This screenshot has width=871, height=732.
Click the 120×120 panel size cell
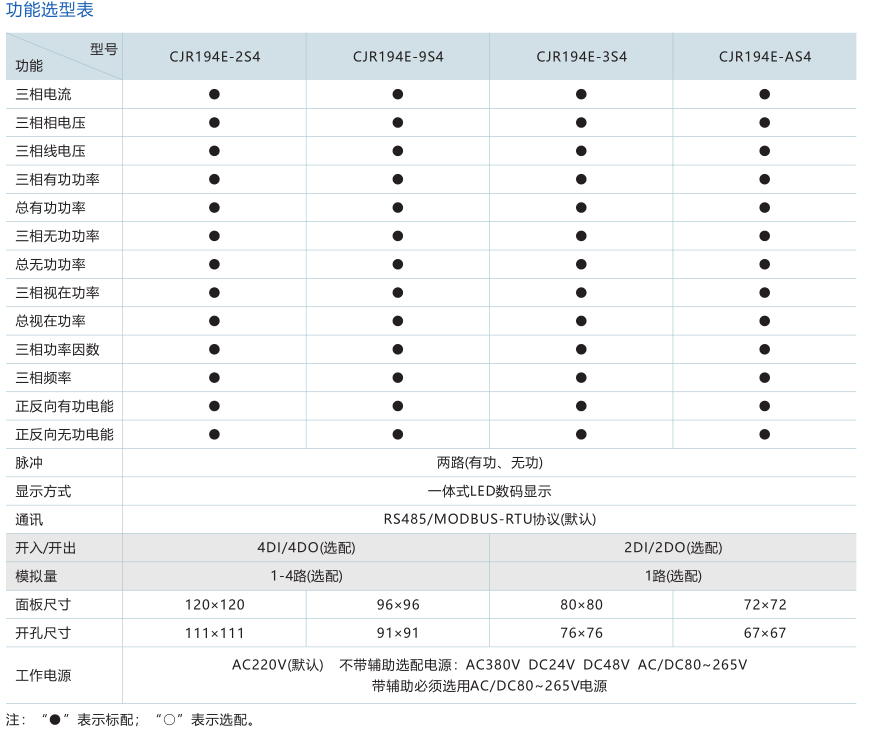click(x=214, y=605)
